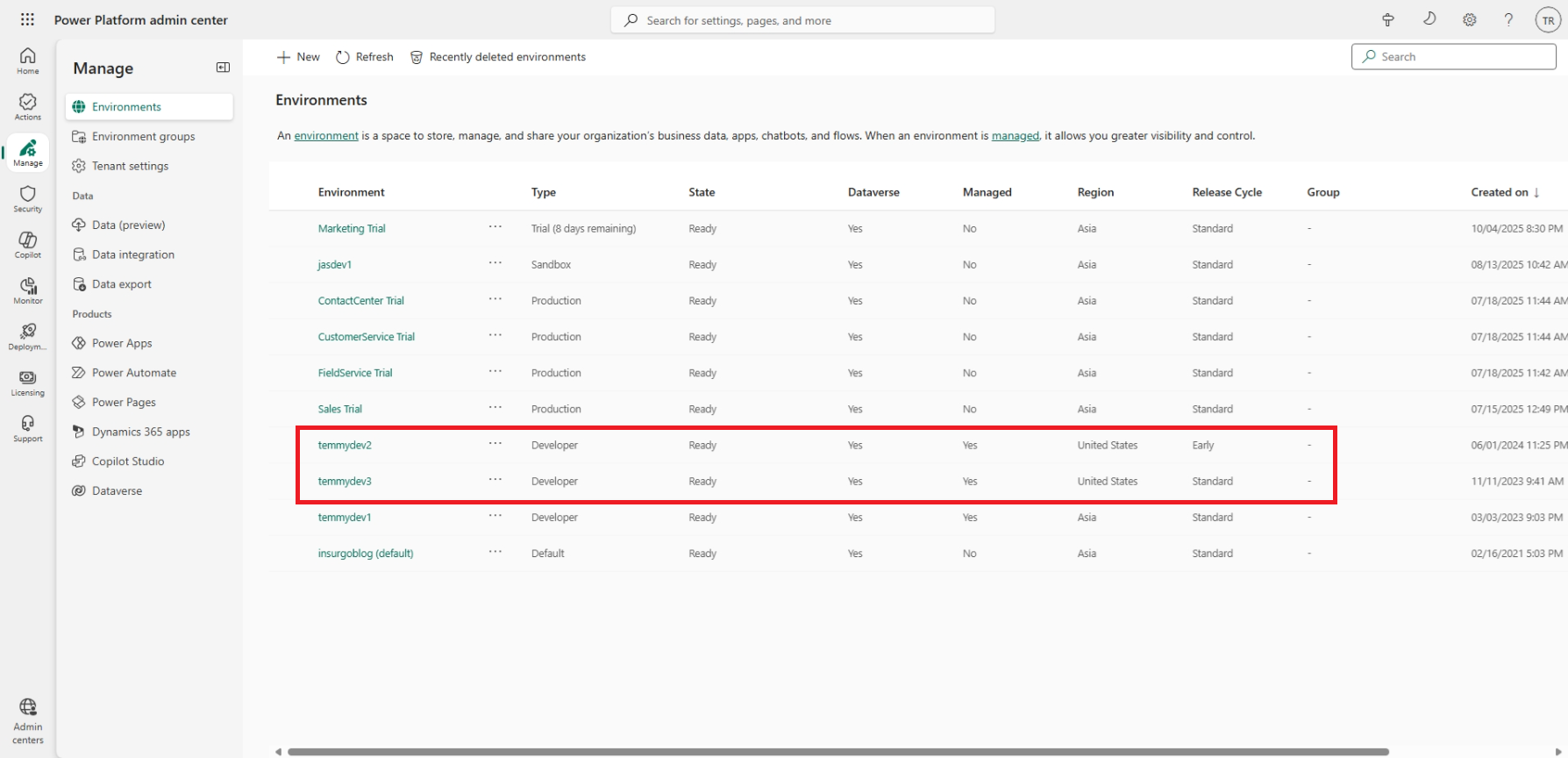Open the temmydev2 environment

tap(345, 446)
